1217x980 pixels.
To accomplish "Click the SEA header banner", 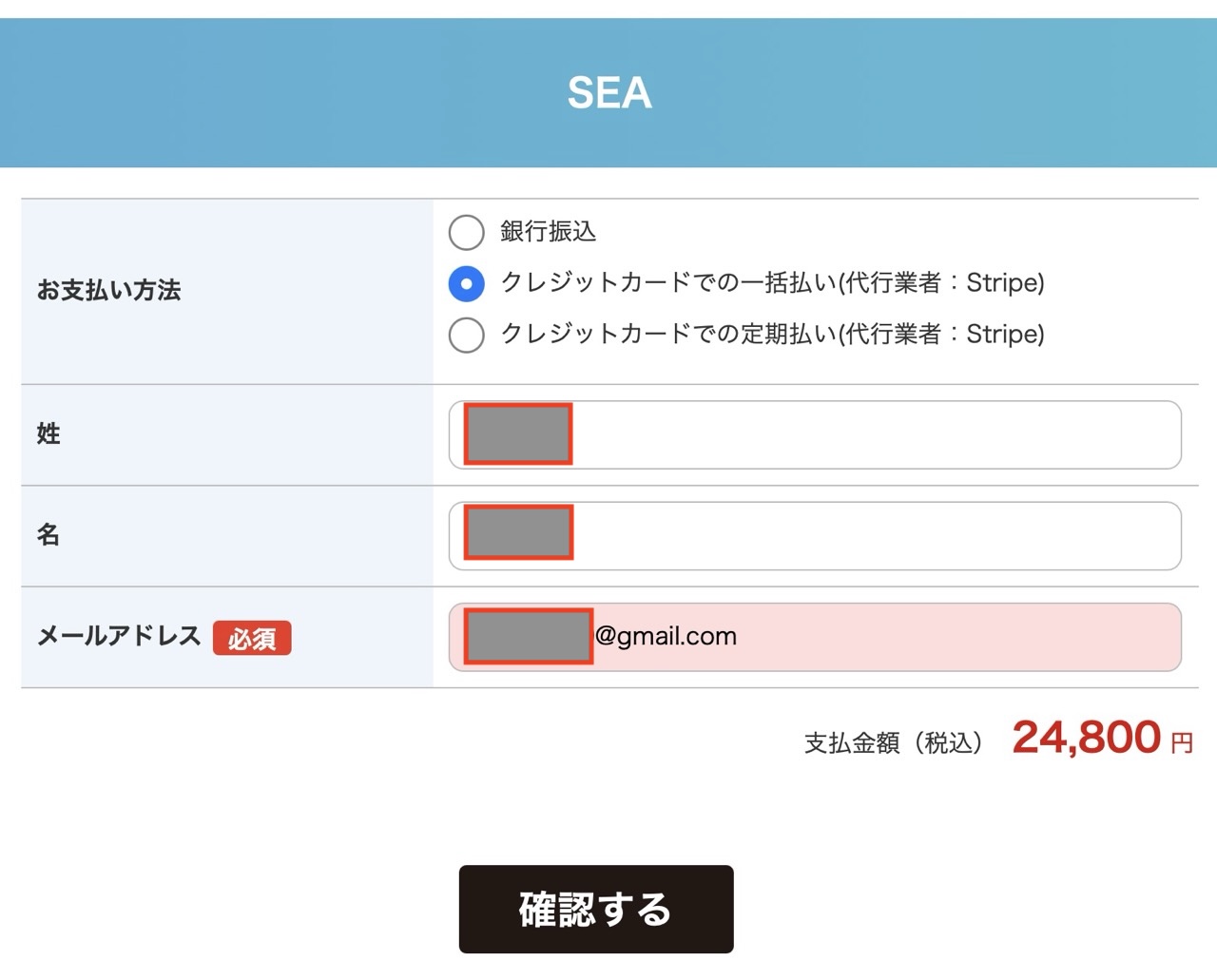I will tap(608, 91).
